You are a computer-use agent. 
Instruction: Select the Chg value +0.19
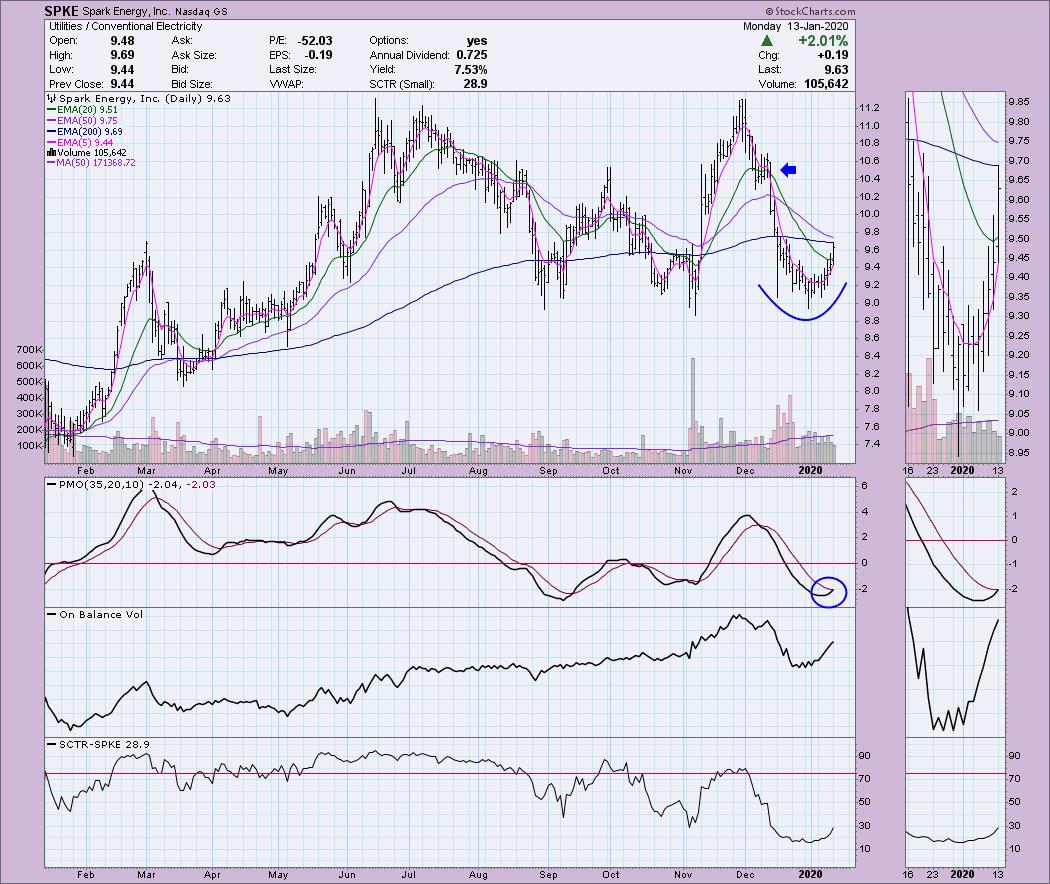pyautogui.click(x=831, y=55)
